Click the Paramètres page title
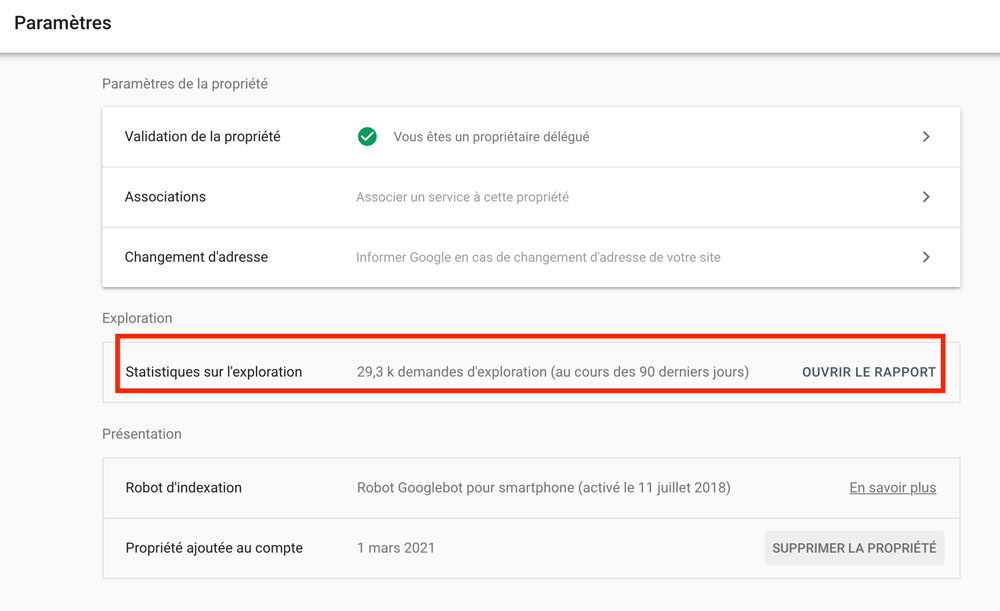Image resolution: width=1000 pixels, height=611 pixels. 62,23
